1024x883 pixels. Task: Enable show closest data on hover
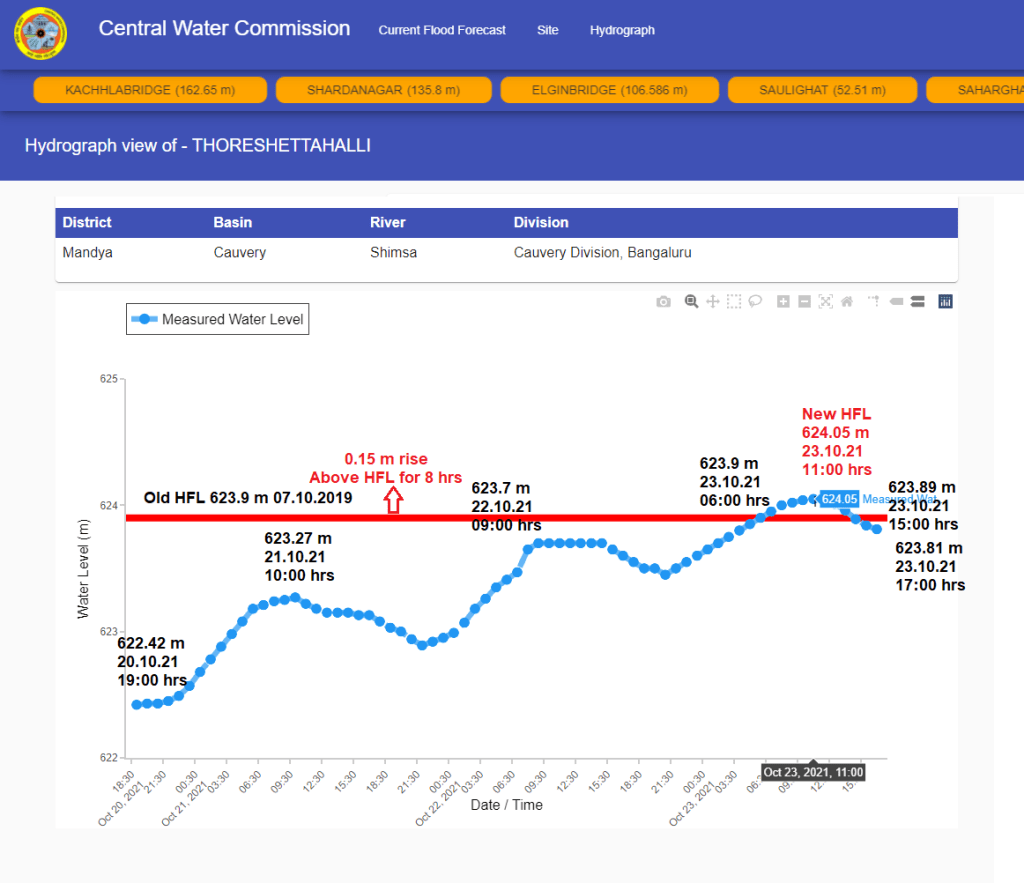point(896,301)
